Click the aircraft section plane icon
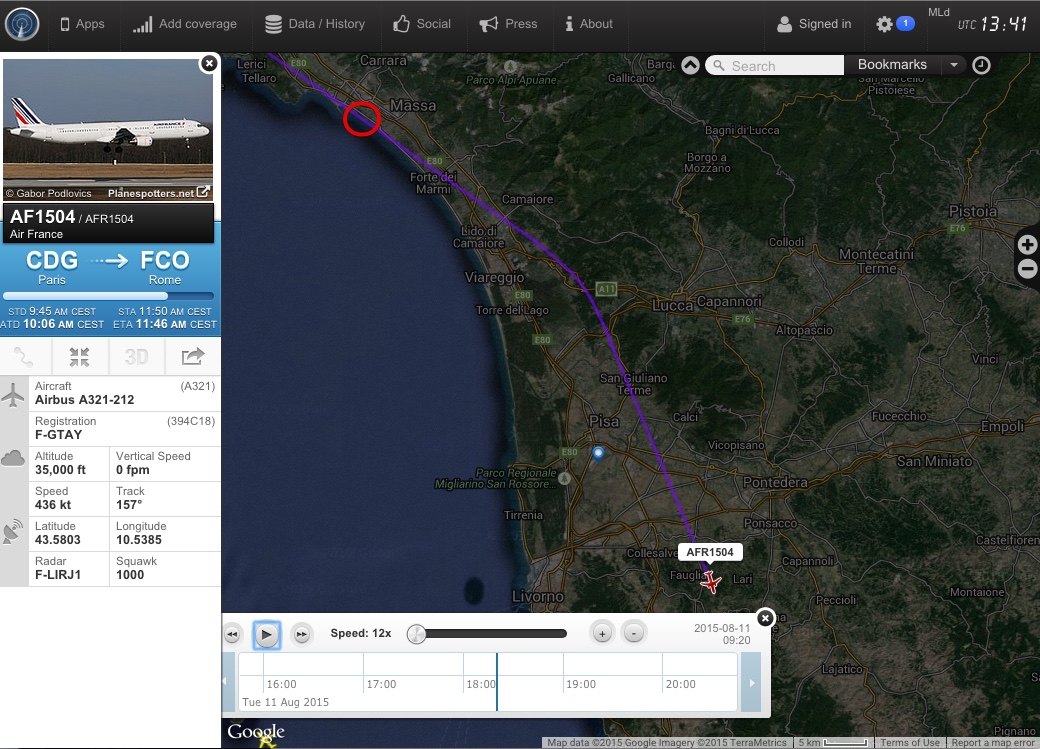The height and width of the screenshot is (749, 1040). (x=13, y=395)
